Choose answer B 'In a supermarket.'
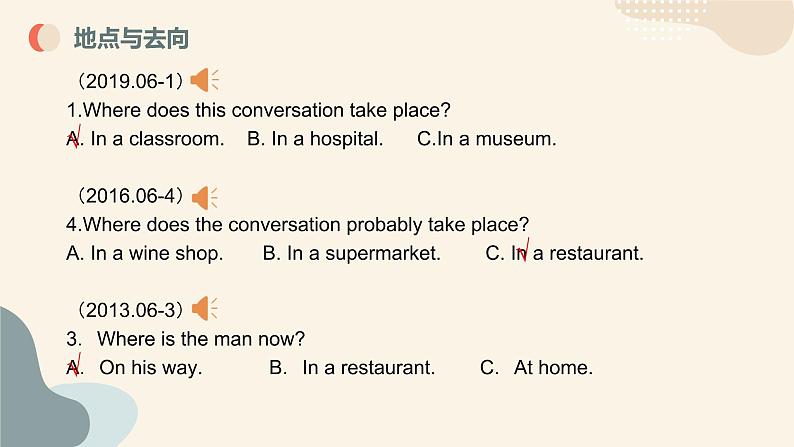 [351, 254]
